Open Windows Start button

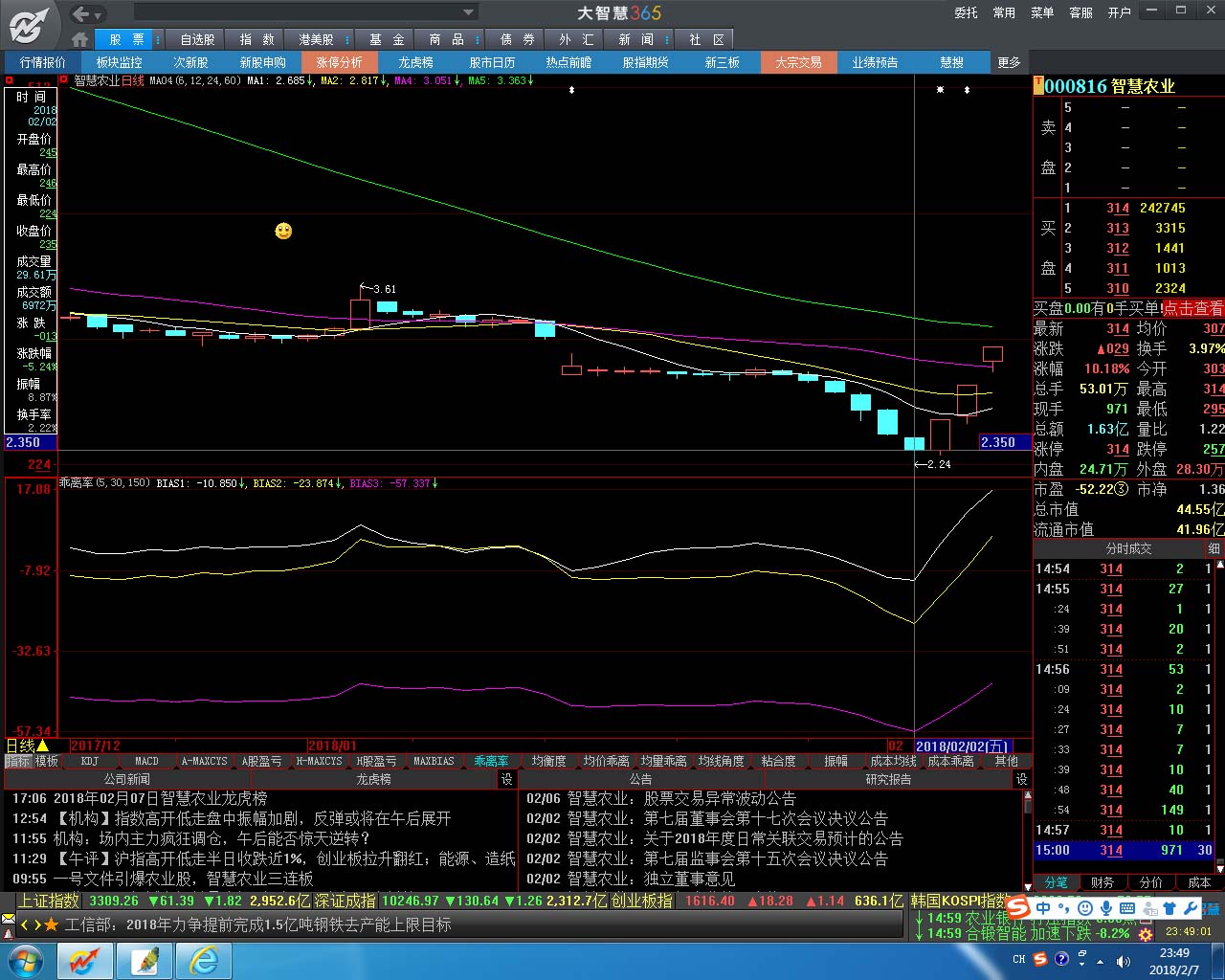click(x=26, y=960)
